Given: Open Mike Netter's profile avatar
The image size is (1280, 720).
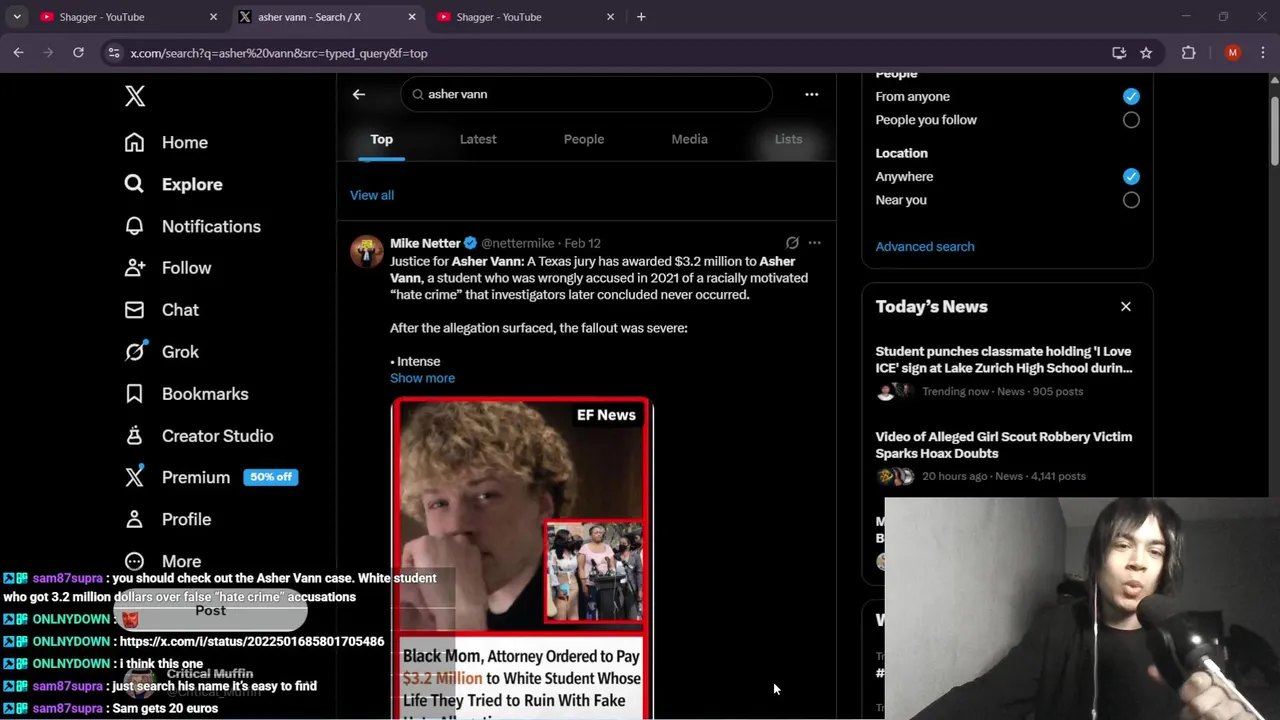Looking at the screenshot, I should [x=367, y=252].
